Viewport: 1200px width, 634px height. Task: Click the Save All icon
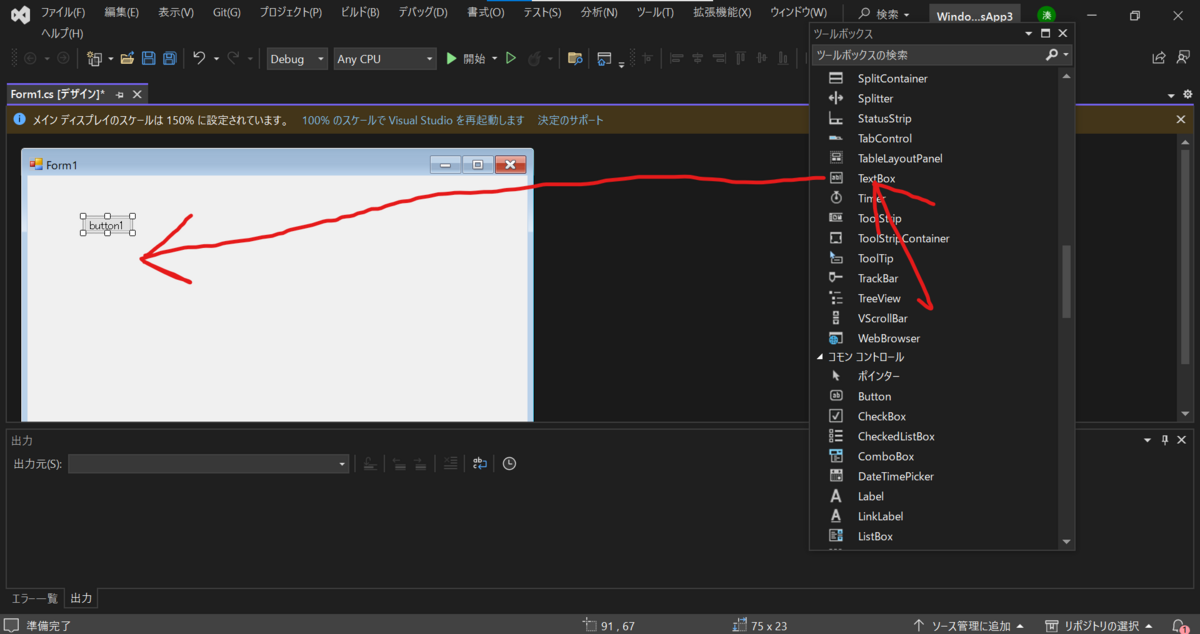pos(168,58)
